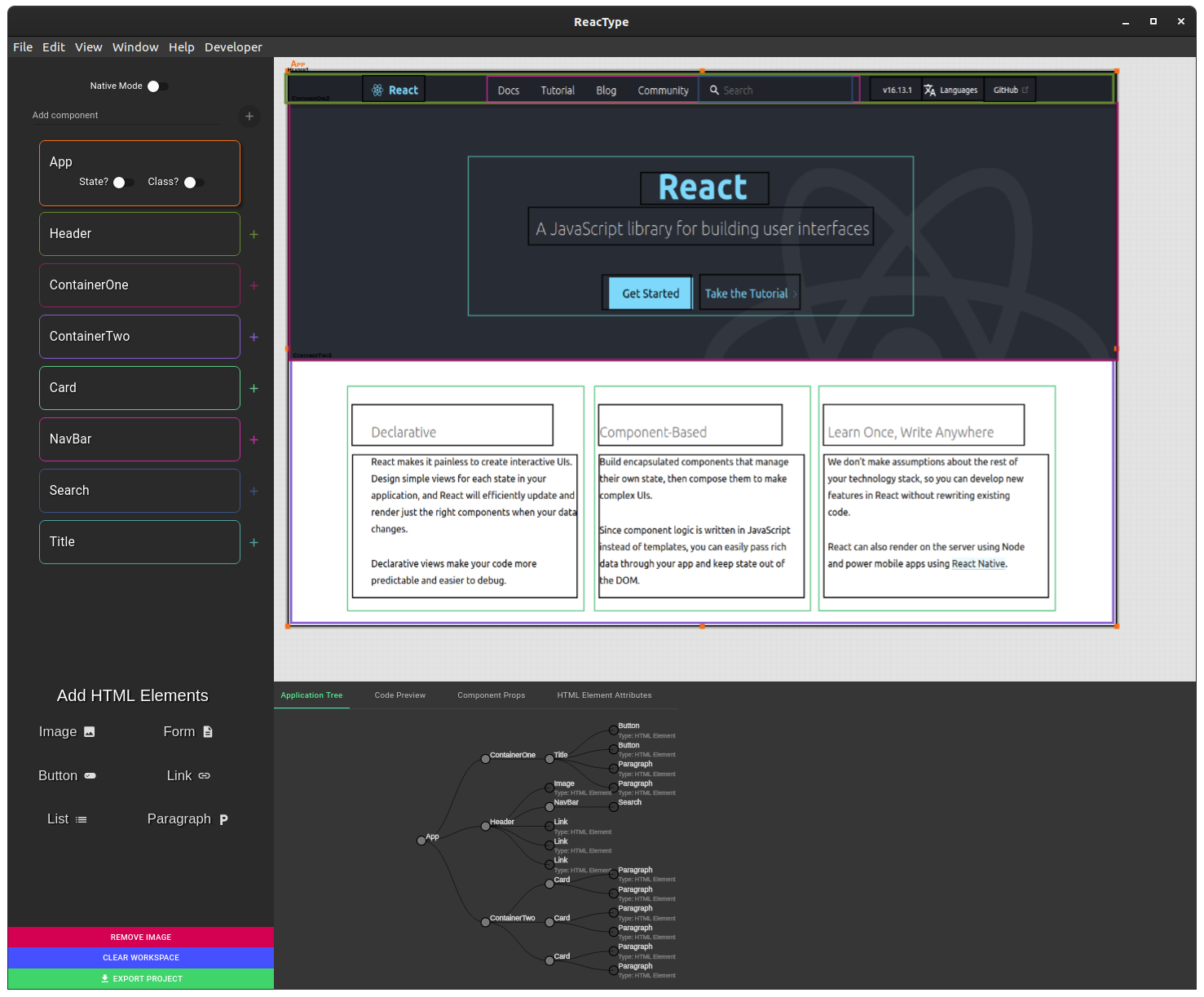Screen dimensions: 1204x997
Task: Click the Take the Tutorial button
Action: 750,293
